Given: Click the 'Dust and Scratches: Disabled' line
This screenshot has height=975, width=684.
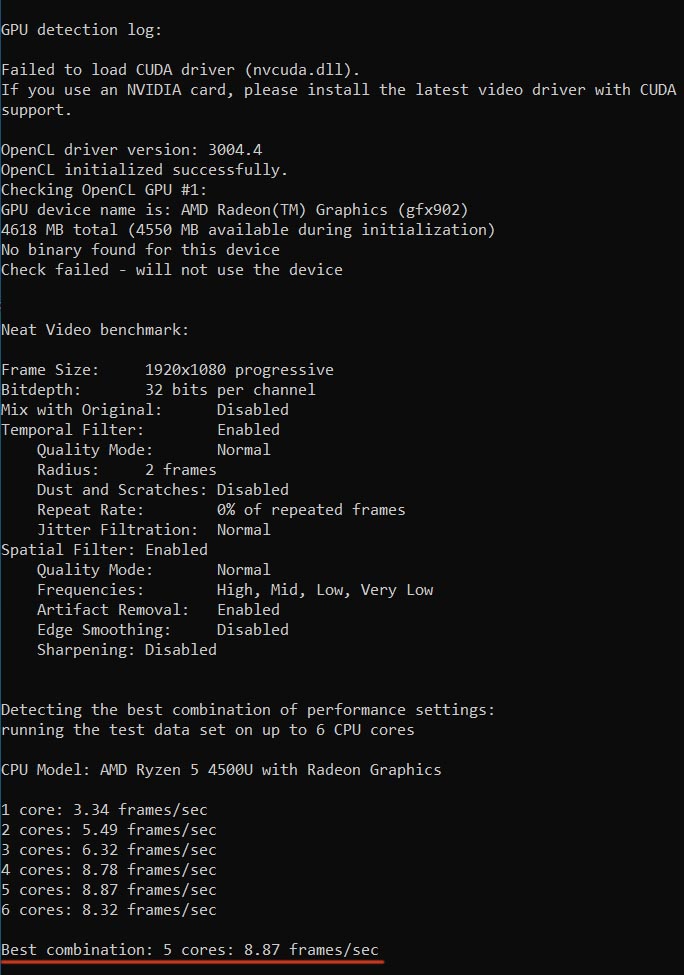Looking at the screenshot, I should coord(163,489).
